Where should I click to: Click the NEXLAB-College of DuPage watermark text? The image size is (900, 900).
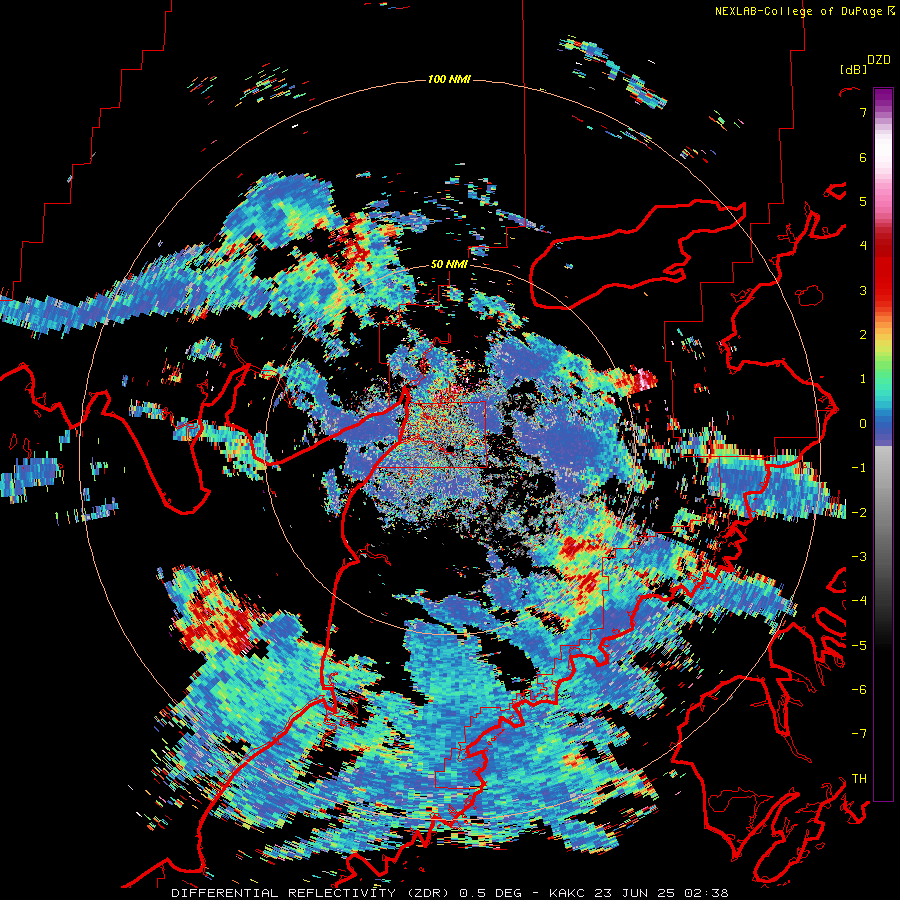point(798,11)
